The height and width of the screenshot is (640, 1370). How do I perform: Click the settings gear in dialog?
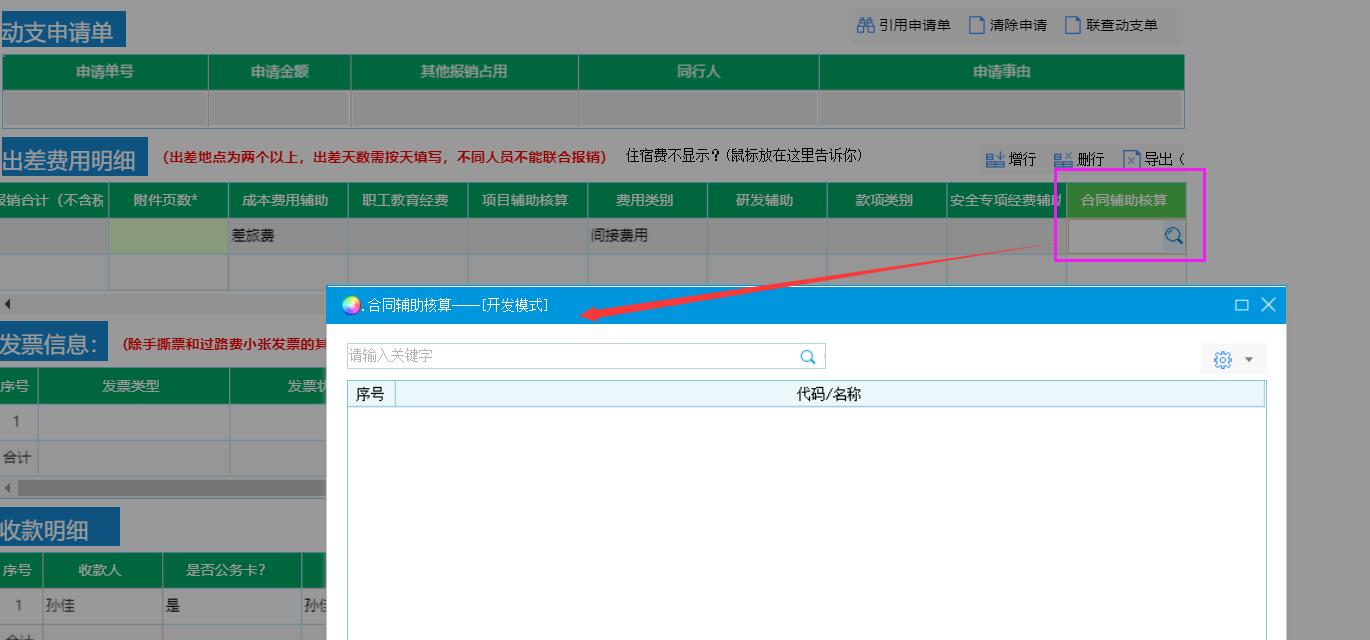(x=1222, y=360)
